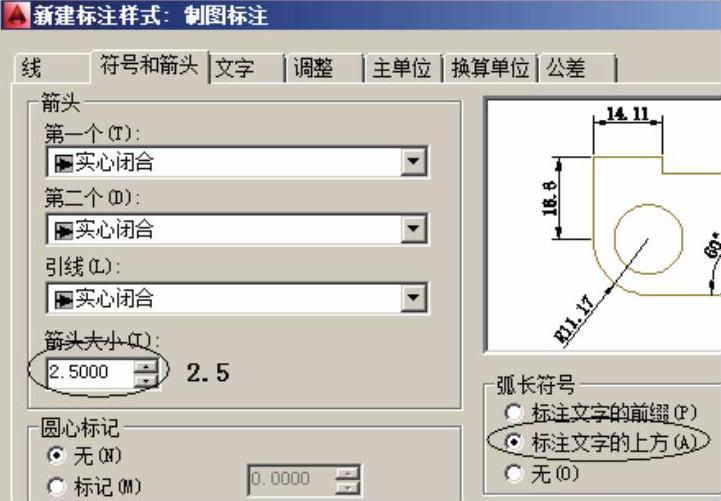Select the 主单位 tab

[401, 68]
